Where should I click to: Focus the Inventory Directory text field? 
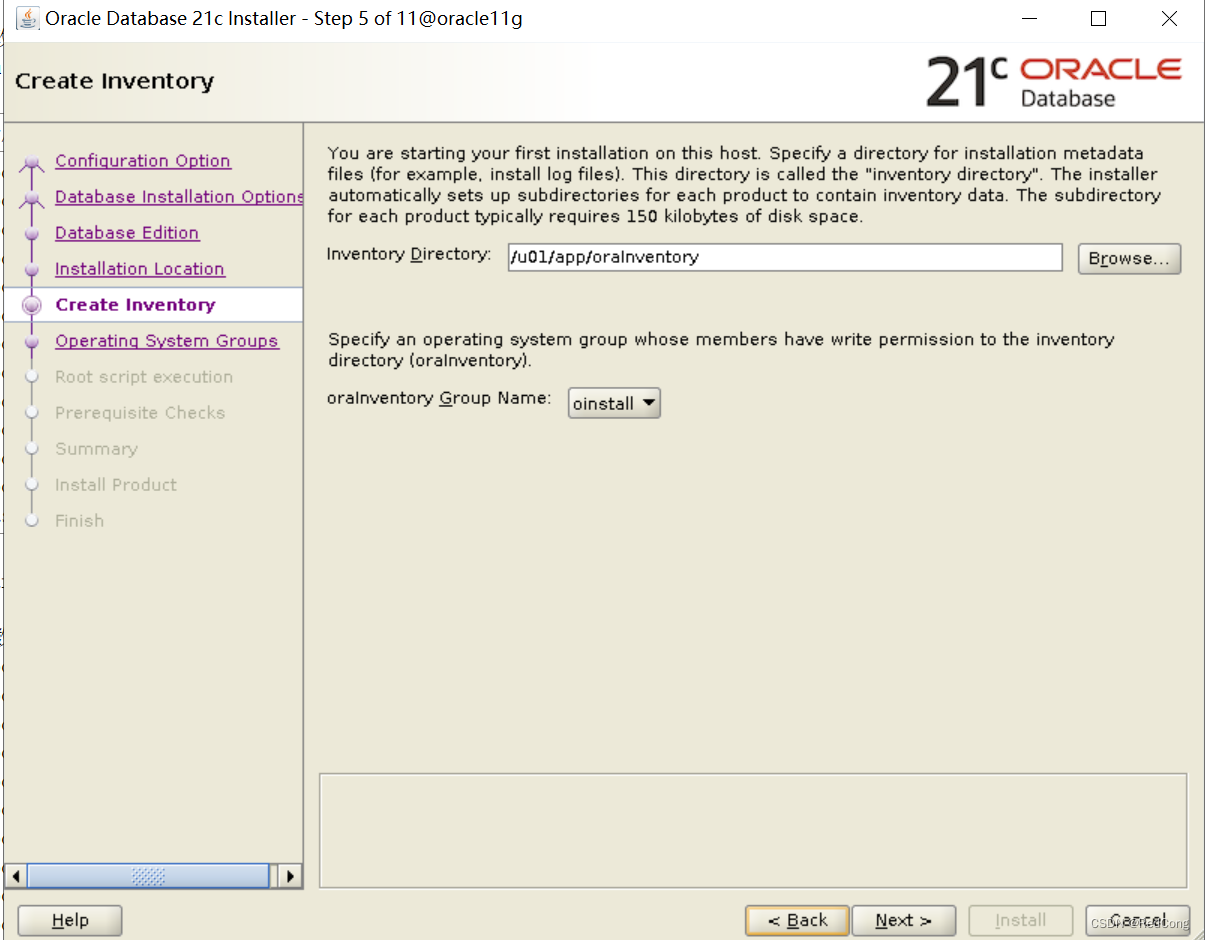pyautogui.click(x=785, y=257)
